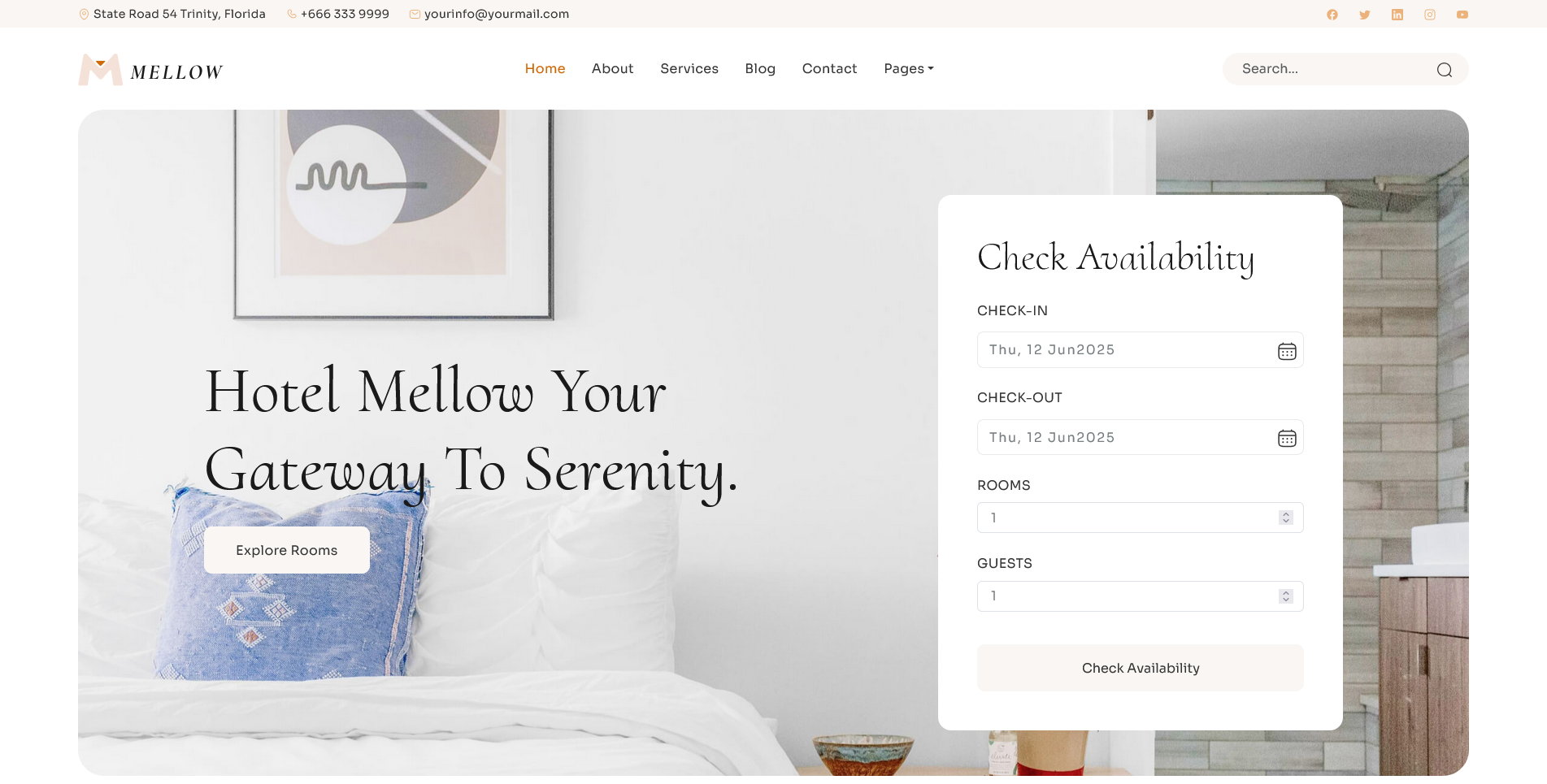This screenshot has height=784, width=1547.
Task: Adjust the Rooms number stepper
Action: pyautogui.click(x=1285, y=518)
